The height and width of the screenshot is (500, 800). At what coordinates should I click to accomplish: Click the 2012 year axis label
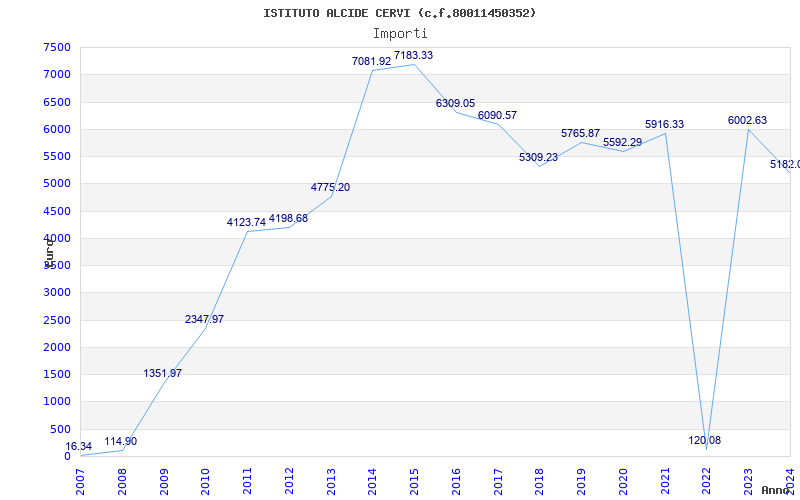(x=289, y=481)
